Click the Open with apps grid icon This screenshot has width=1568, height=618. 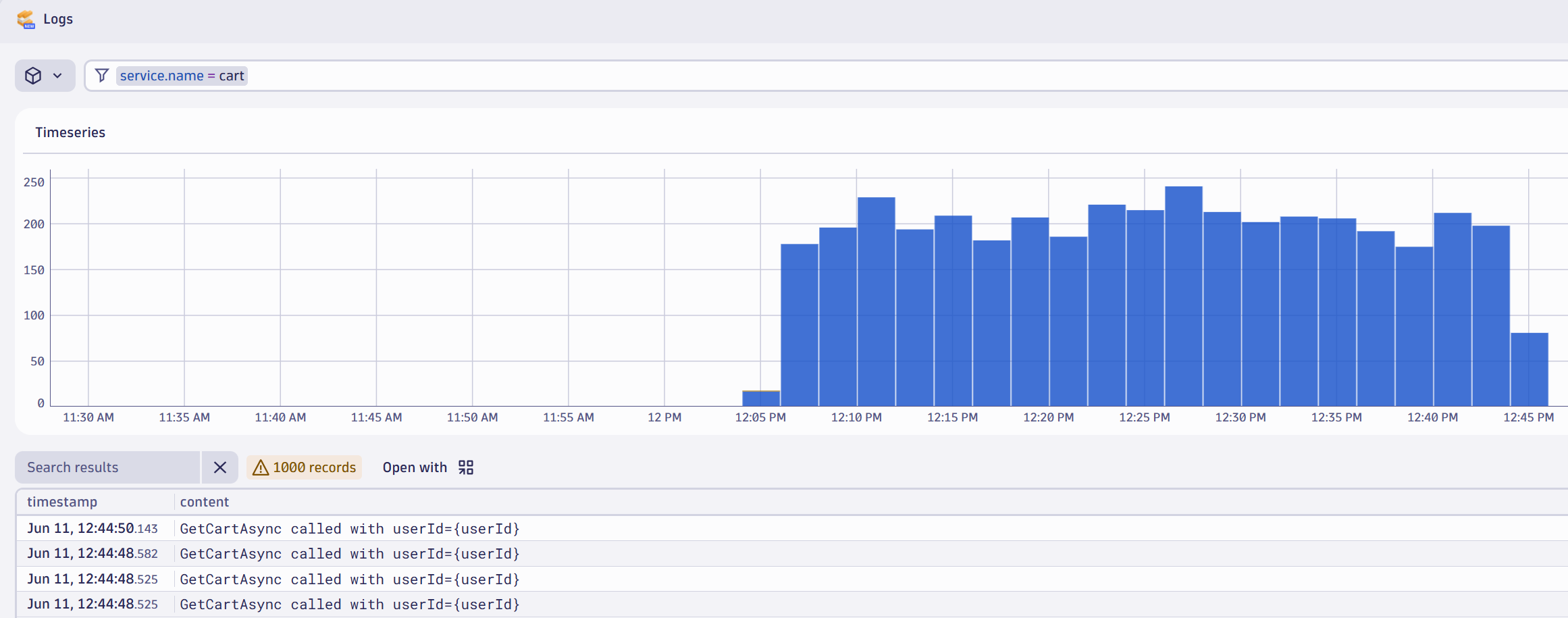point(466,467)
